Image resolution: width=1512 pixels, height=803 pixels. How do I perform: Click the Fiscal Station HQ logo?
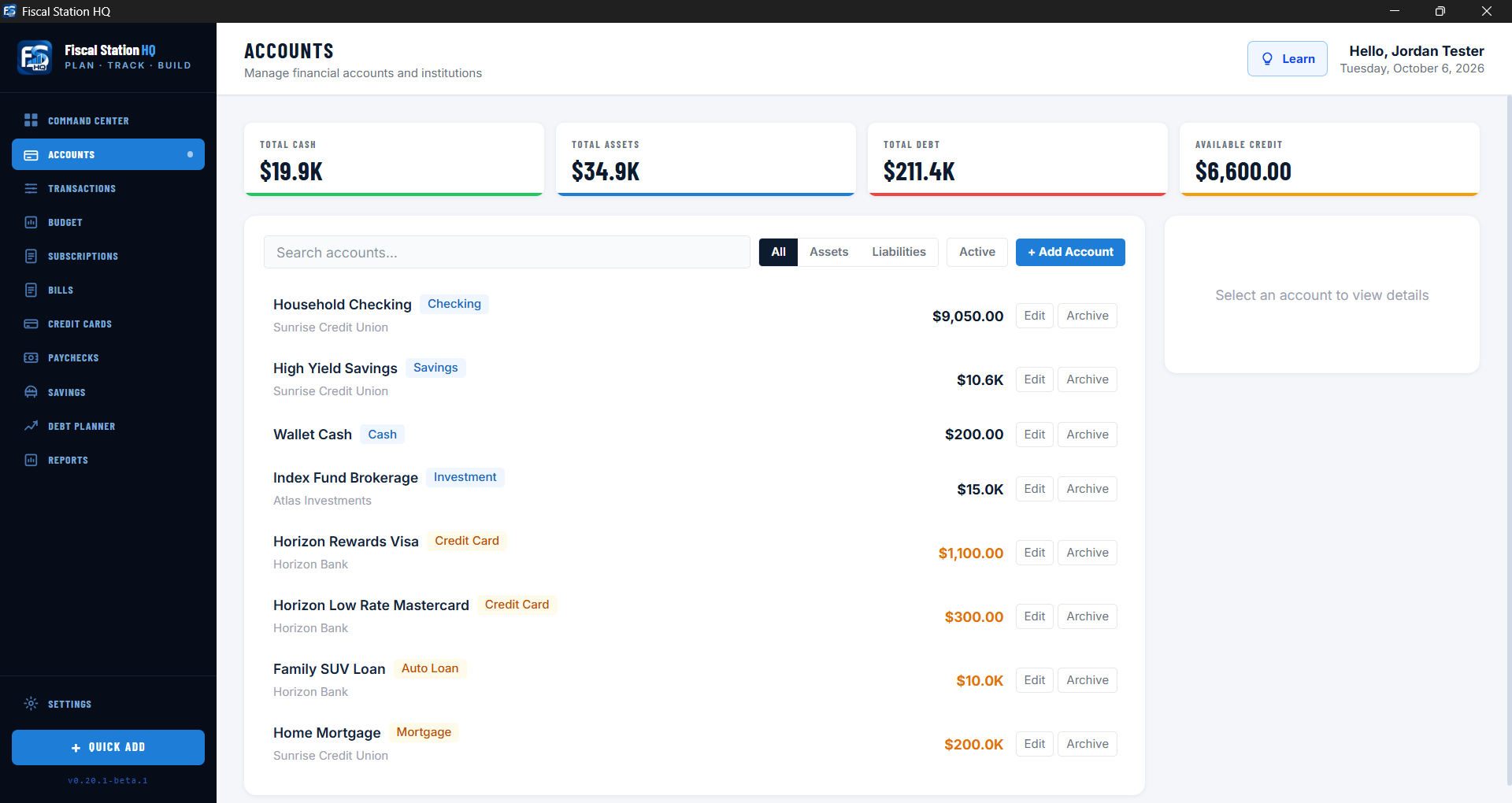[x=35, y=57]
